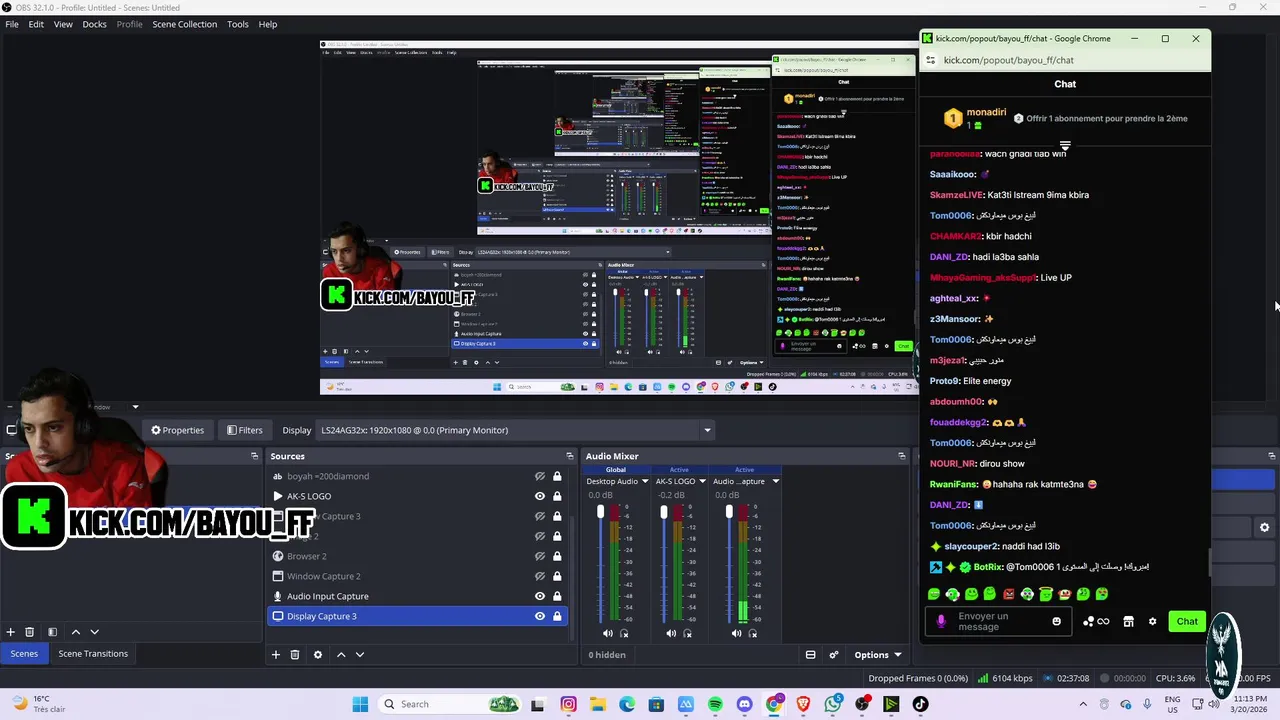Switch audio mixer layout icon
This screenshot has height=720, width=1280.
point(811,655)
